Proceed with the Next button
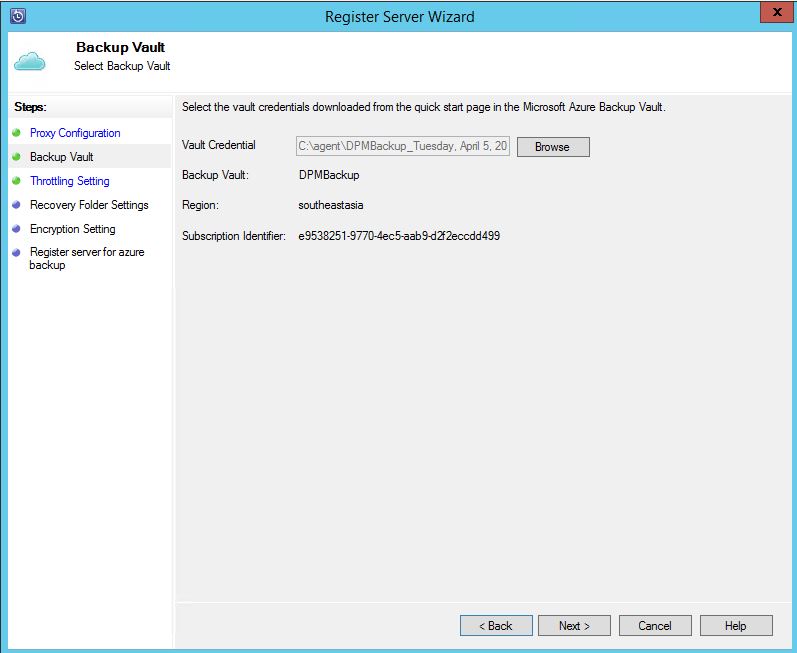Image resolution: width=797 pixels, height=653 pixels. click(x=574, y=626)
